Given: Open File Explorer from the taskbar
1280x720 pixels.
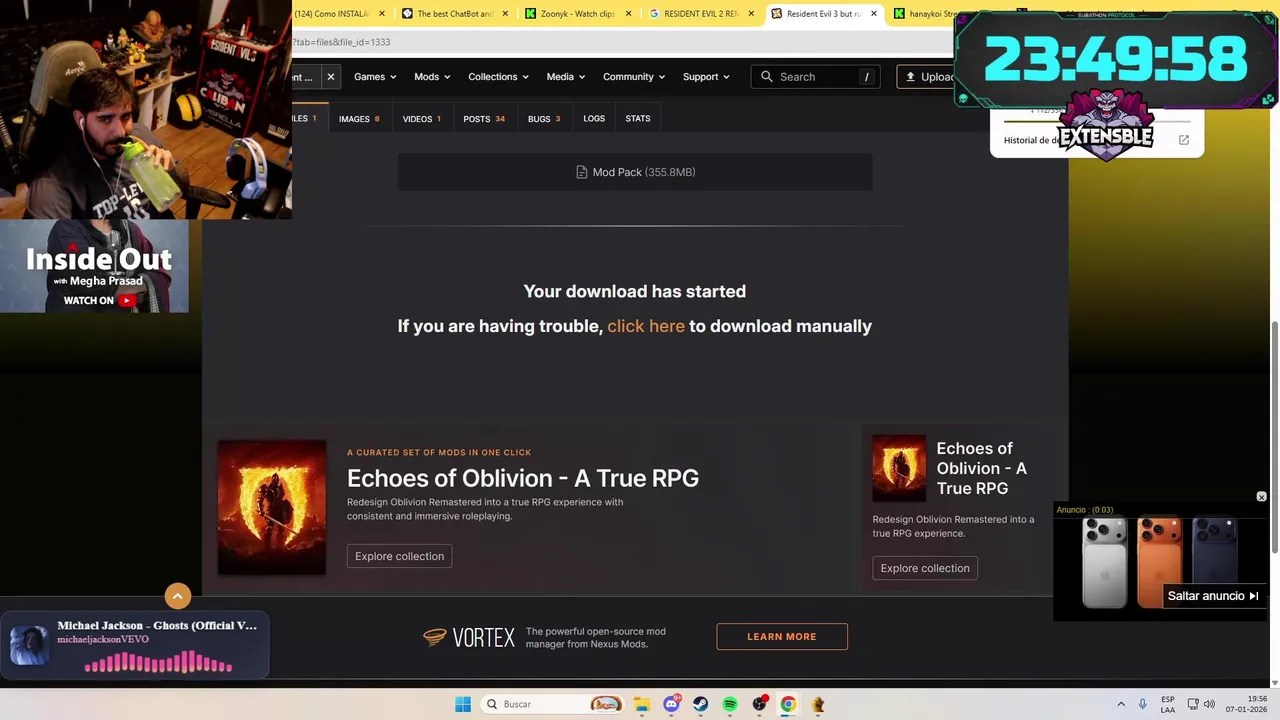Looking at the screenshot, I should coord(642,704).
